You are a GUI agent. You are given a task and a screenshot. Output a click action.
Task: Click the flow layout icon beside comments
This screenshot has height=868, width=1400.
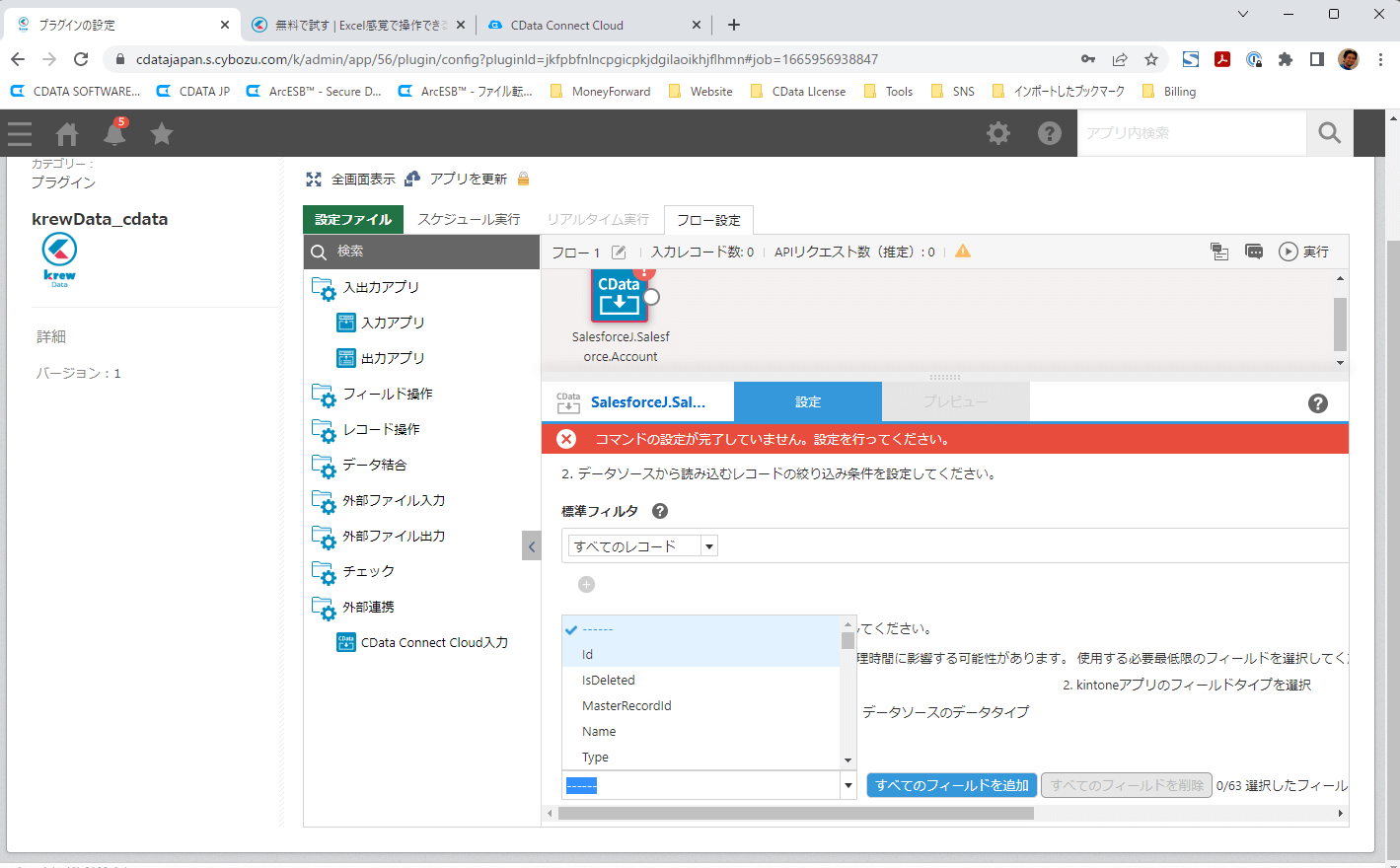1219,252
